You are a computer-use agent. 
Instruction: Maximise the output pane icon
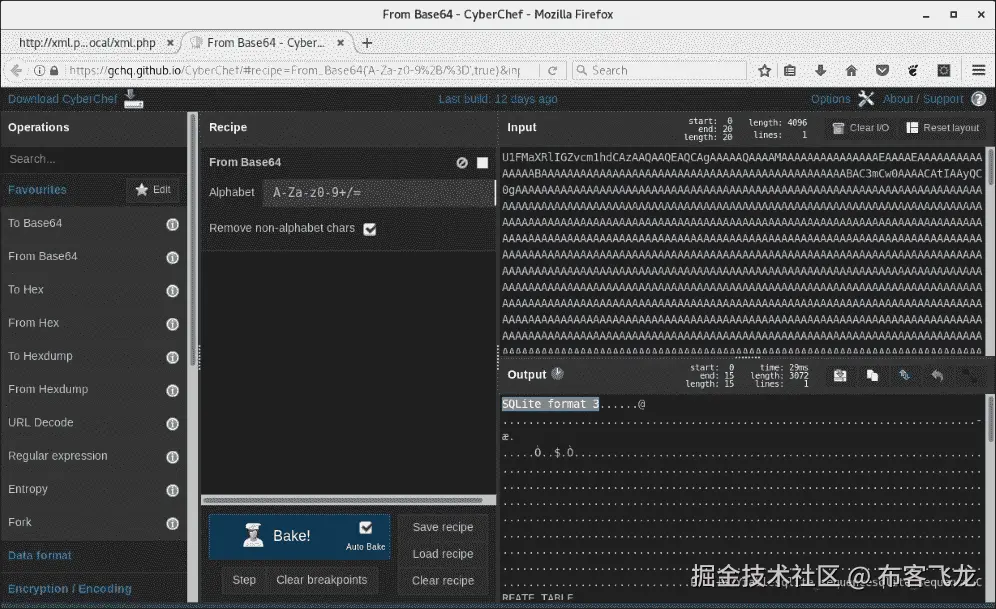pyautogui.click(x=969, y=375)
